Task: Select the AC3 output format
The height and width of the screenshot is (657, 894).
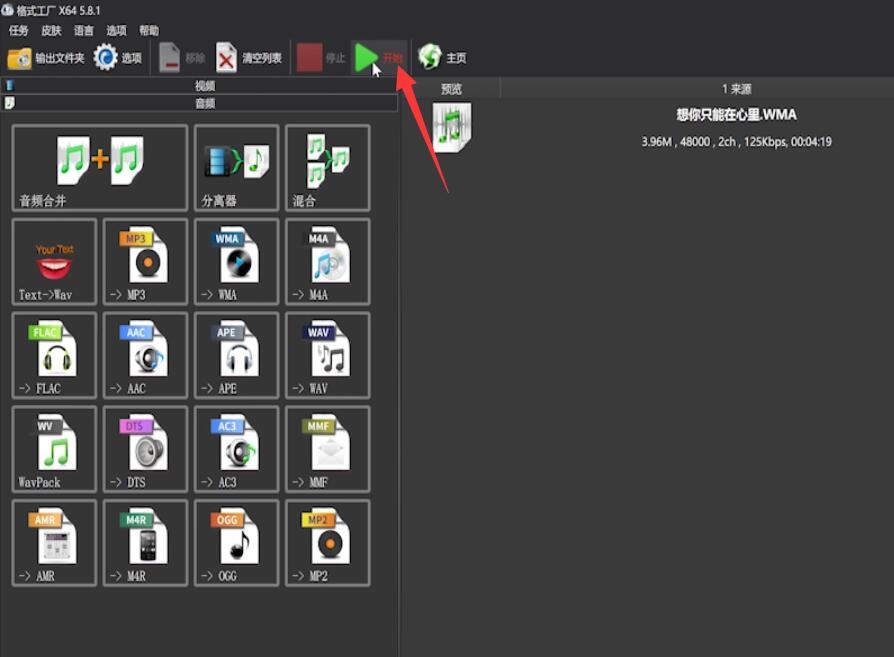Action: click(237, 449)
